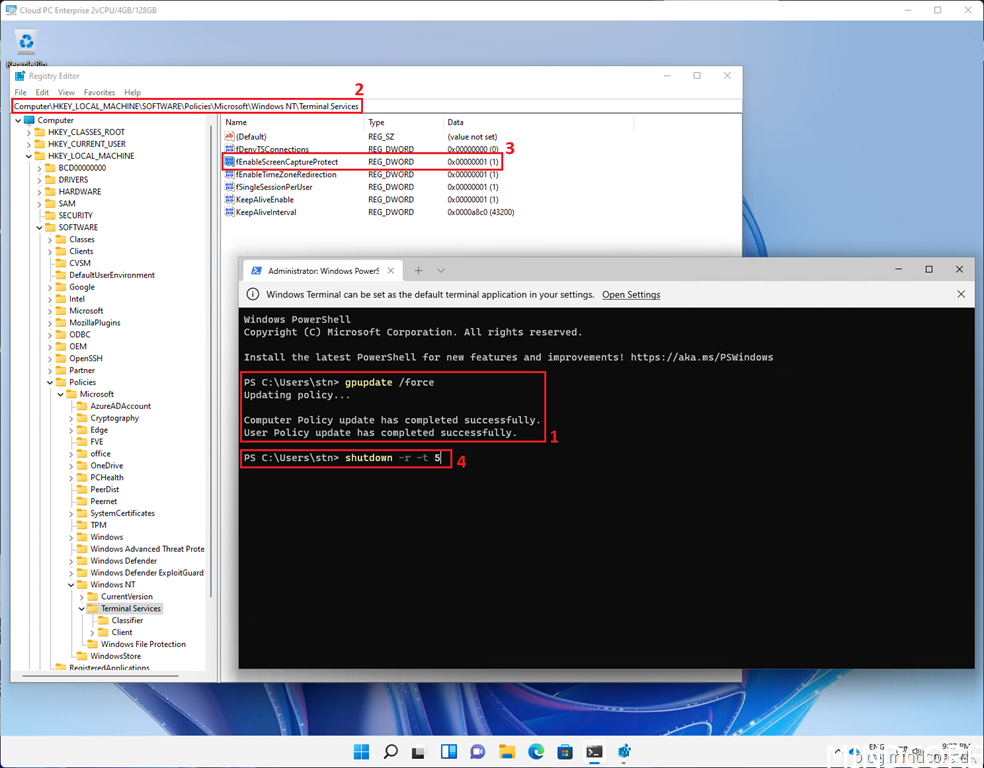Select the fEnableScreenCaptureProtect registry value
Screen dimensions: 984x768
click(x=286, y=162)
